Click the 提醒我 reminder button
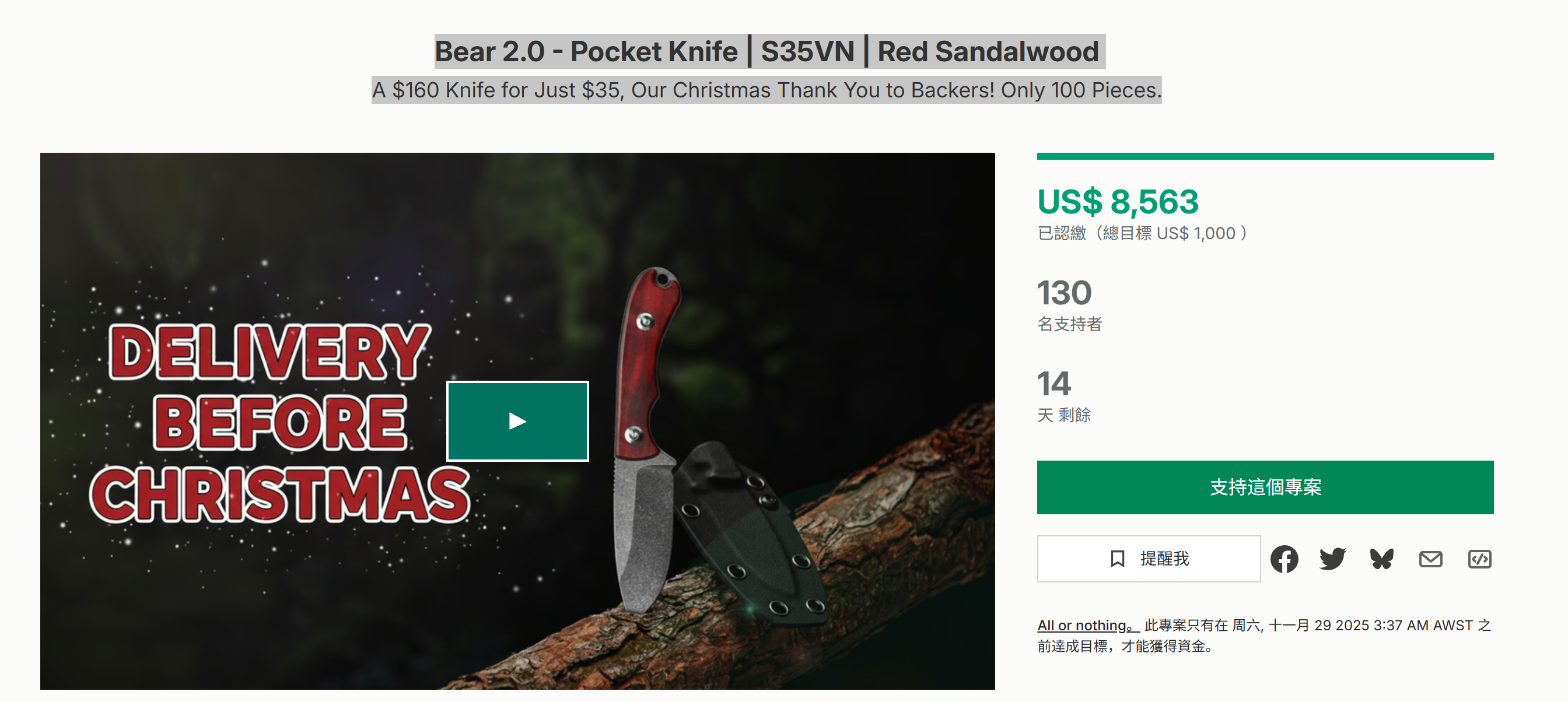1568x702 pixels. coord(1149,559)
